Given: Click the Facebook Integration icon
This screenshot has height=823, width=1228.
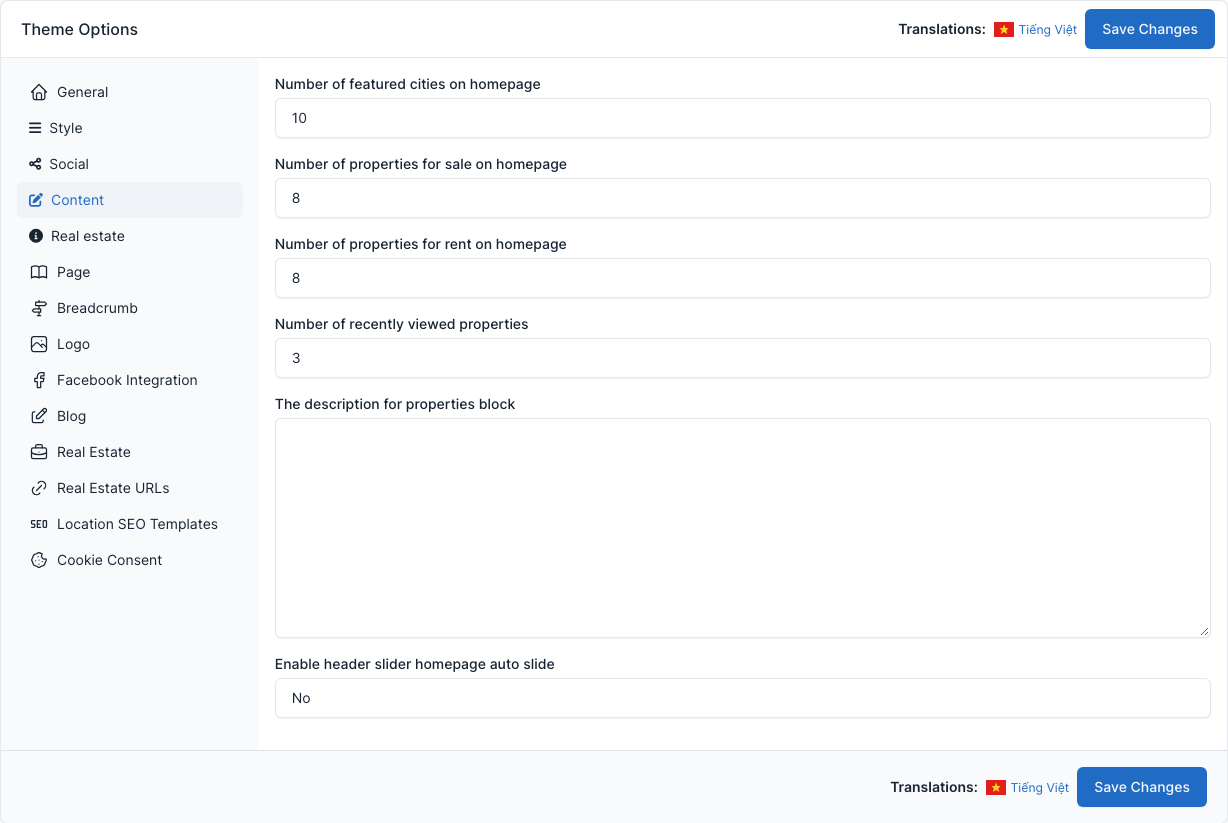Looking at the screenshot, I should tap(39, 380).
